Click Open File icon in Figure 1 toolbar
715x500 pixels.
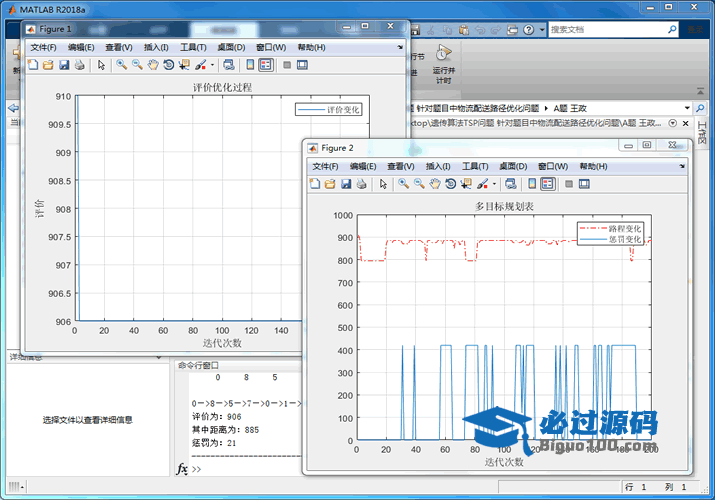(x=48, y=65)
